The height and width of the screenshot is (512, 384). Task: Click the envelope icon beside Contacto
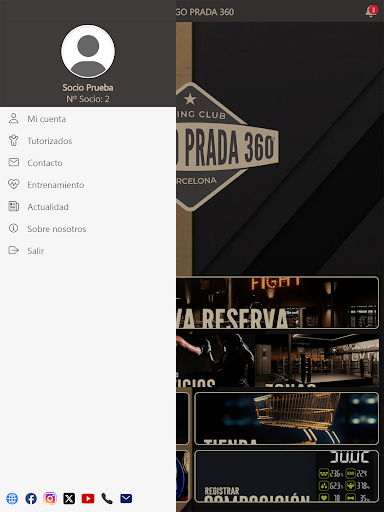click(14, 162)
